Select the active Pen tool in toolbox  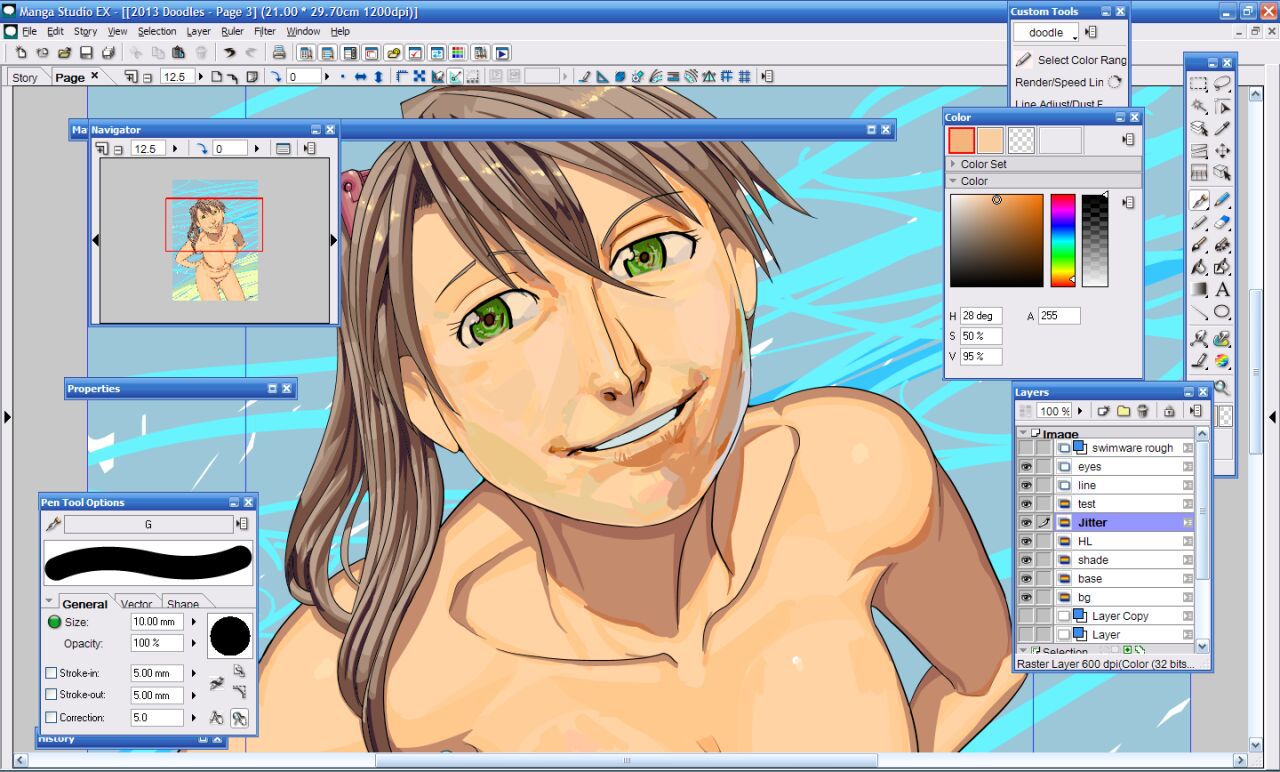click(1199, 201)
